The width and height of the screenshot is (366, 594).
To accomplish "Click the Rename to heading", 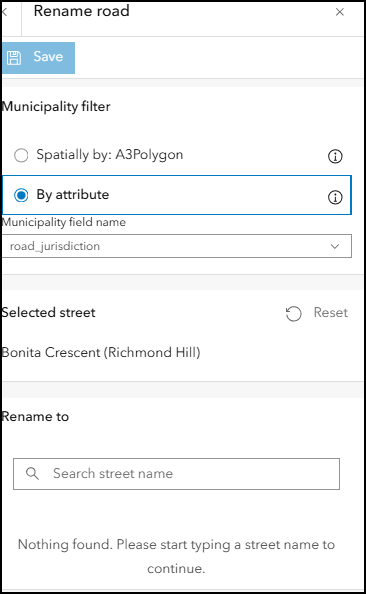I will 35,417.
